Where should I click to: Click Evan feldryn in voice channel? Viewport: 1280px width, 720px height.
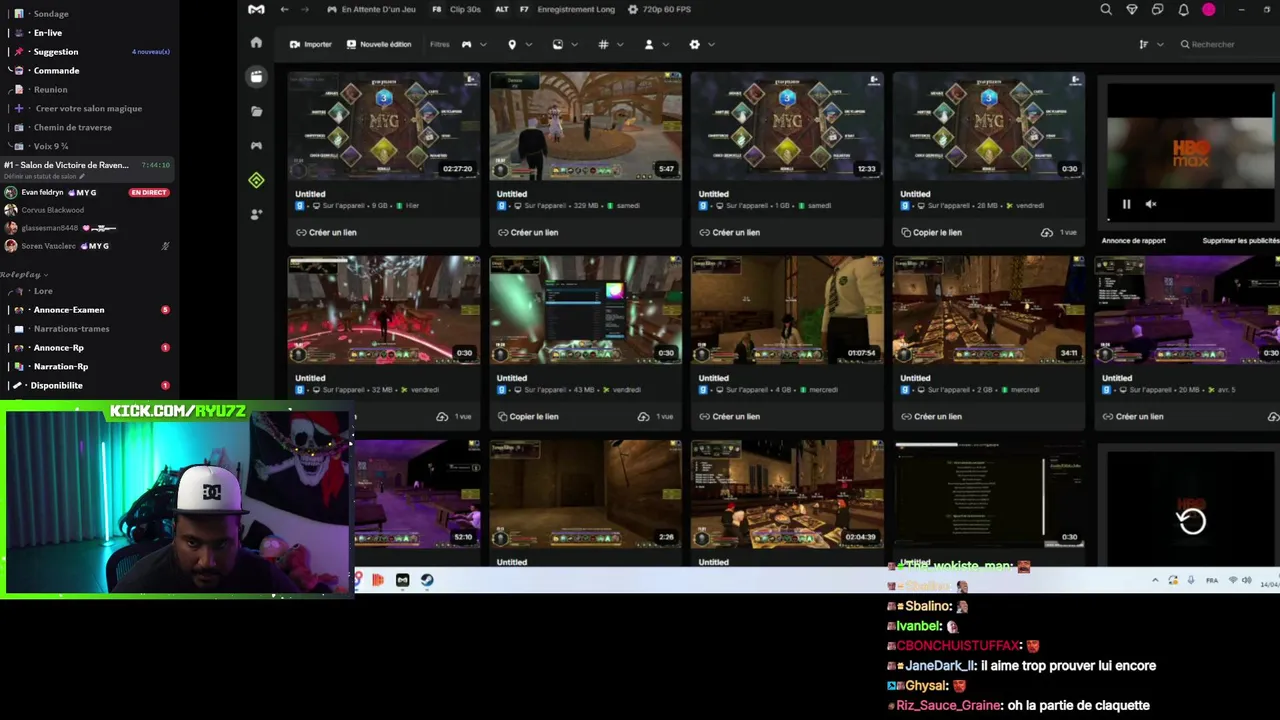[x=42, y=192]
